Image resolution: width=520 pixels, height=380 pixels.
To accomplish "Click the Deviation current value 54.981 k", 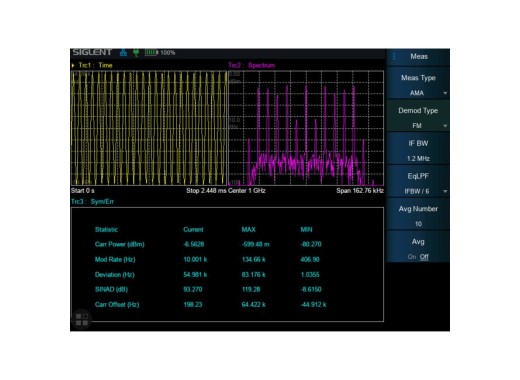I will point(195,275).
